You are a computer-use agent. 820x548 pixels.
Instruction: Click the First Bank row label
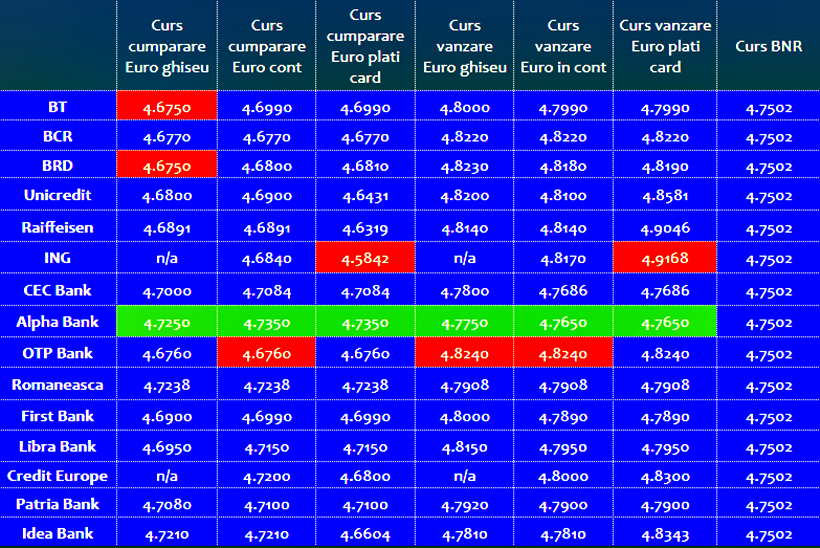[x=58, y=416]
